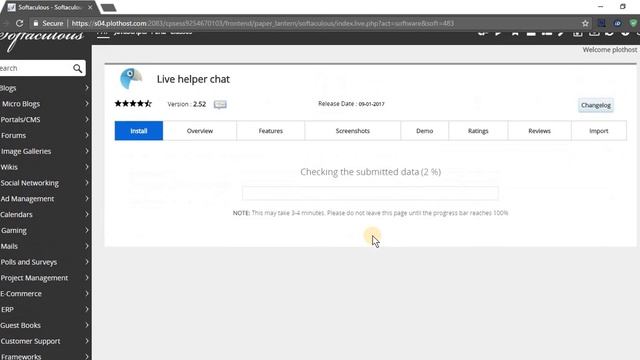Viewport: 640px width, 360px height.
Task: Open the Polls and Surveys chevron
Action: coord(87,262)
